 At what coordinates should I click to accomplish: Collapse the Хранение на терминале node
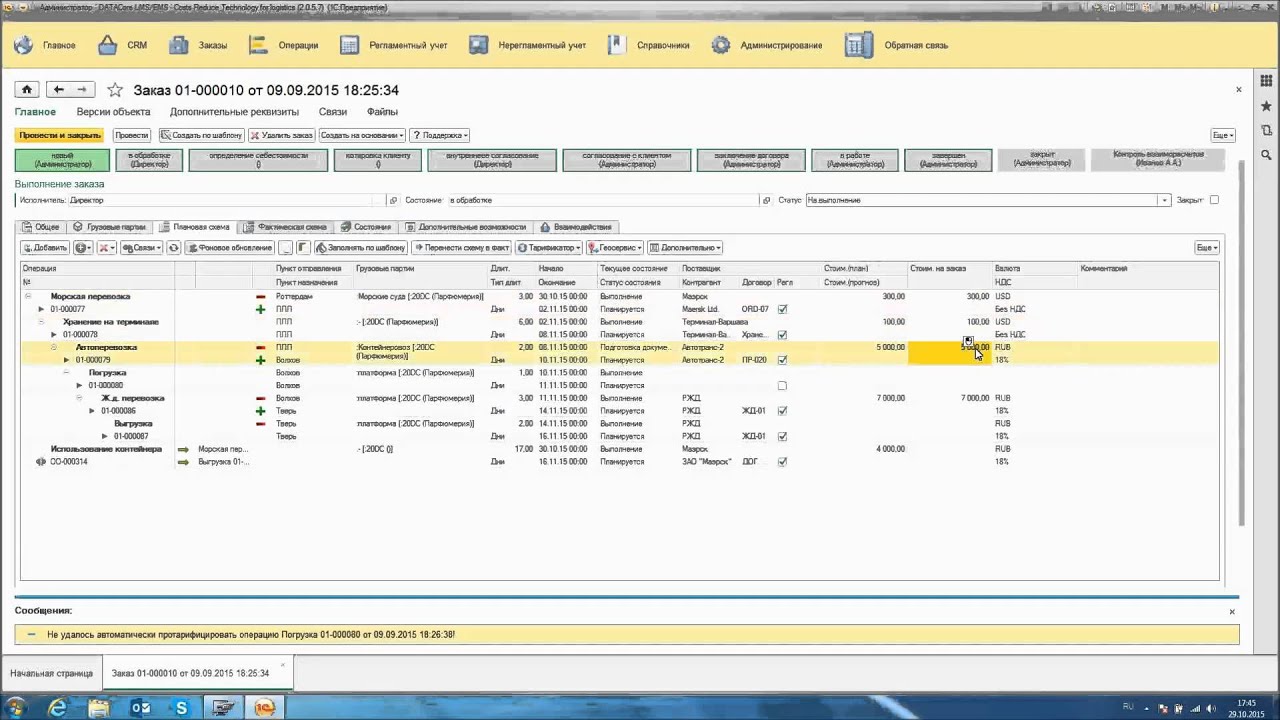(x=42, y=322)
